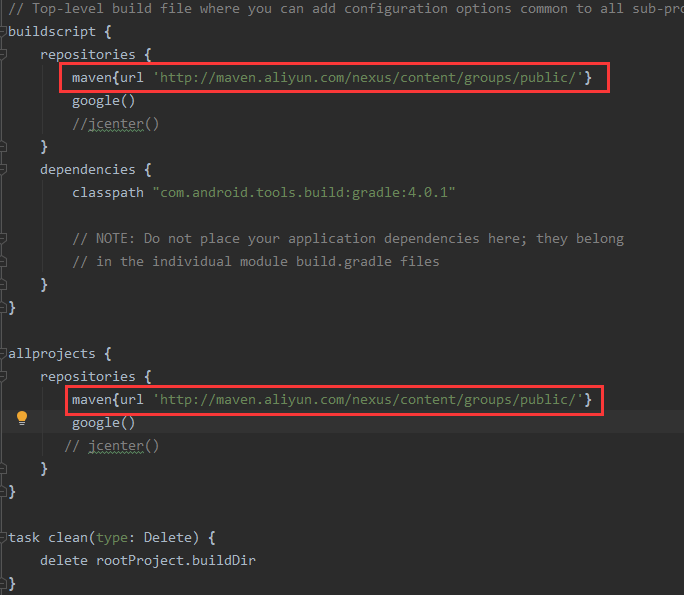The image size is (684, 595).
Task: Collapse the dependencies block fold marker
Action: coord(3,169)
